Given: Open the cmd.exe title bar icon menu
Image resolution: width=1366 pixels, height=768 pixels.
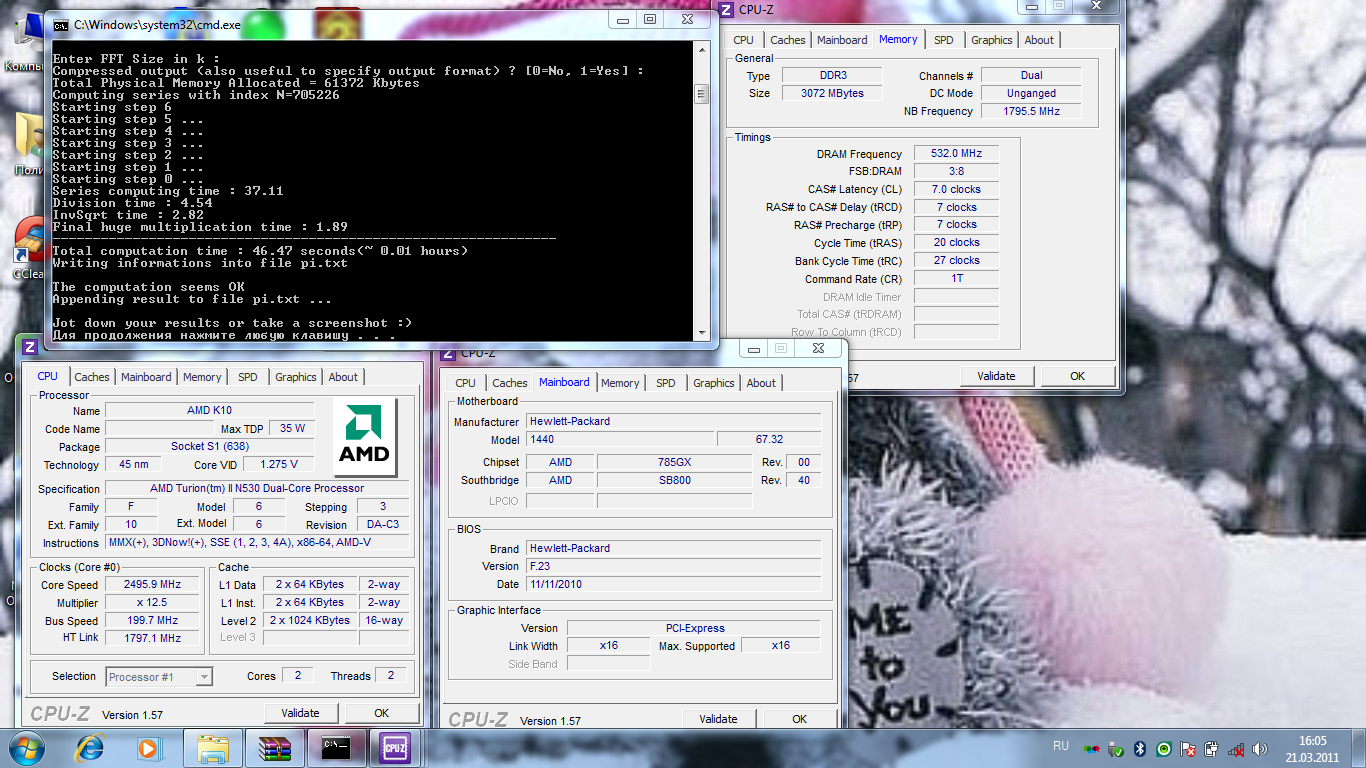Looking at the screenshot, I should point(61,24).
